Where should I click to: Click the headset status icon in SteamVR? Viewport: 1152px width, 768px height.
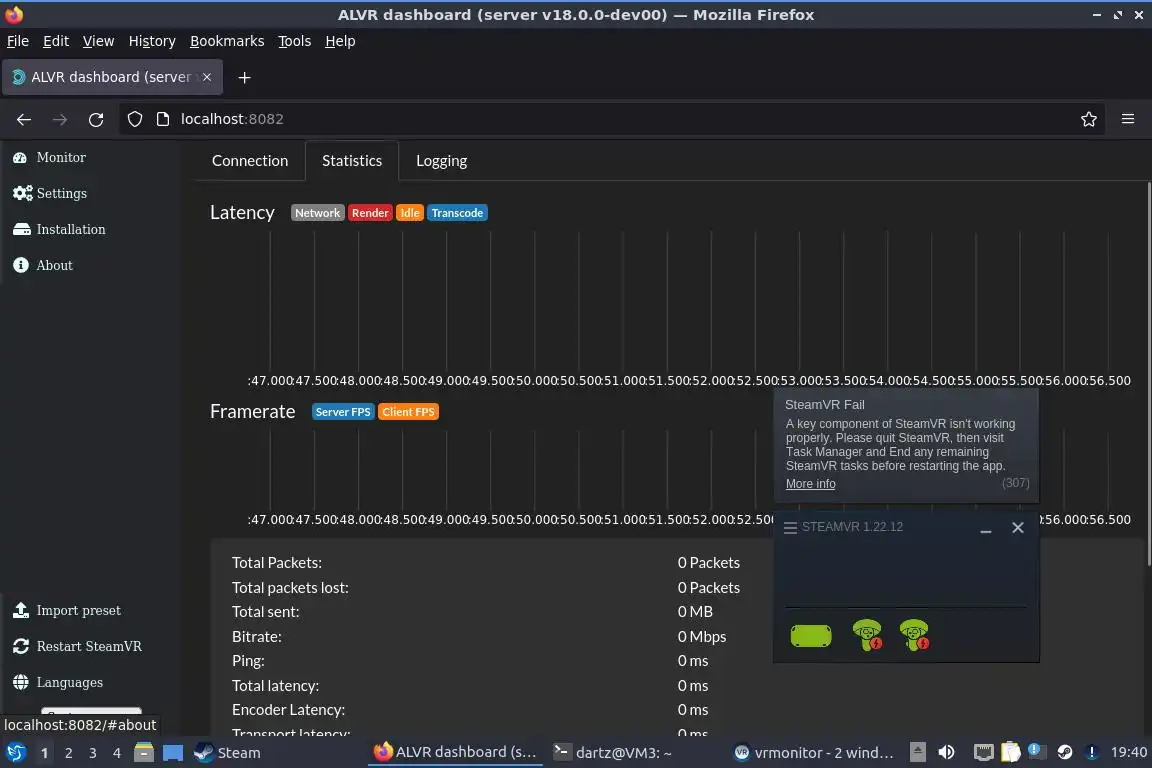coord(810,636)
